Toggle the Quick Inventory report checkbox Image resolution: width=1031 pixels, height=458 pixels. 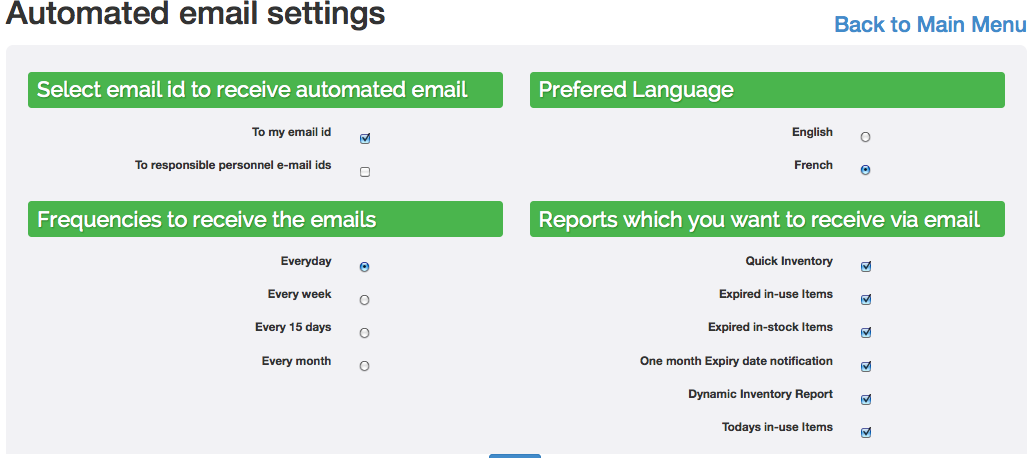coord(866,267)
